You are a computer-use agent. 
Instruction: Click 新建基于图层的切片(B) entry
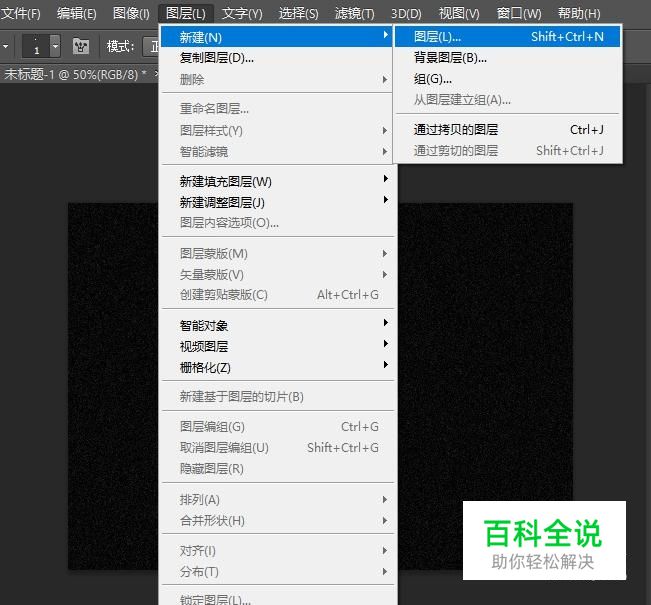point(277,397)
